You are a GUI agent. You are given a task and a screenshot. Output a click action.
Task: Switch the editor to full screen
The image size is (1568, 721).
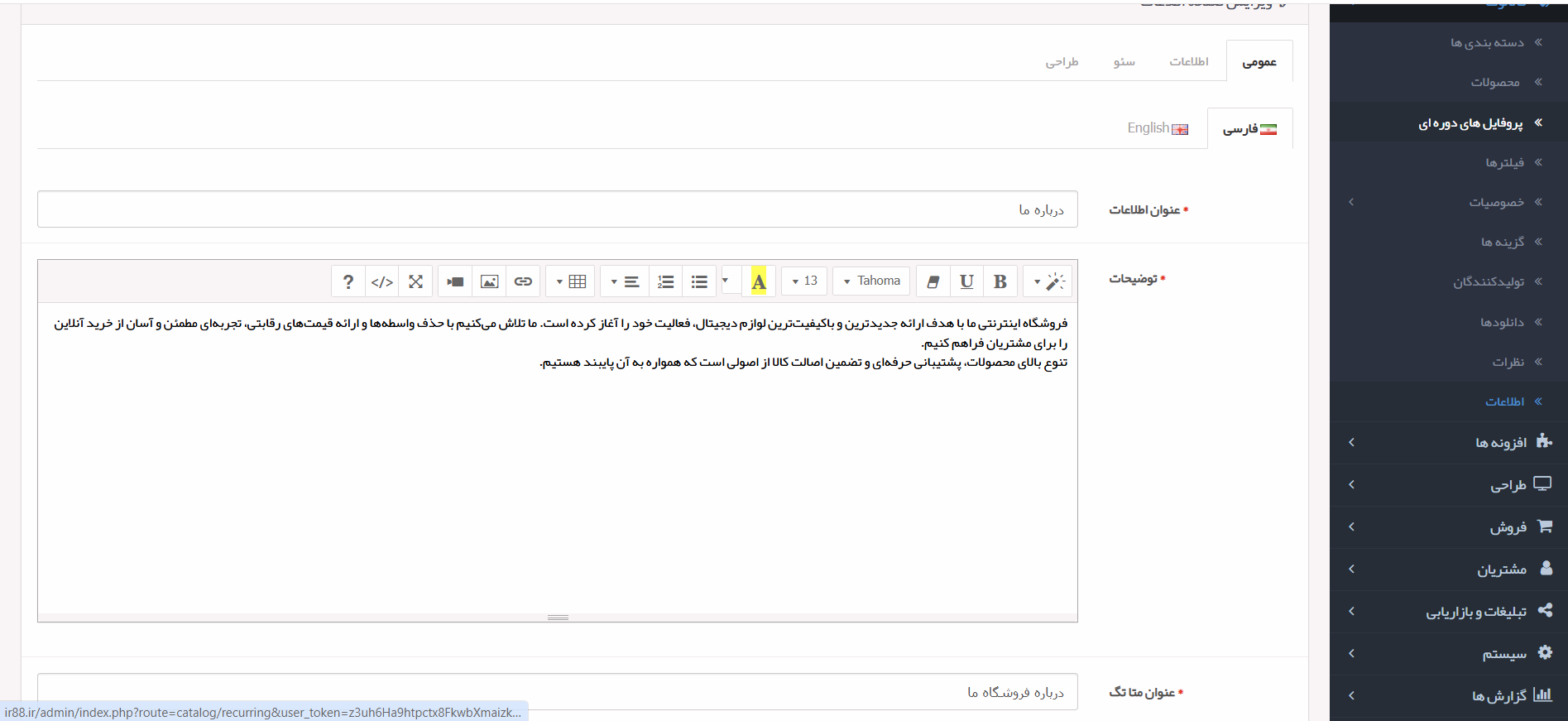[x=415, y=281]
